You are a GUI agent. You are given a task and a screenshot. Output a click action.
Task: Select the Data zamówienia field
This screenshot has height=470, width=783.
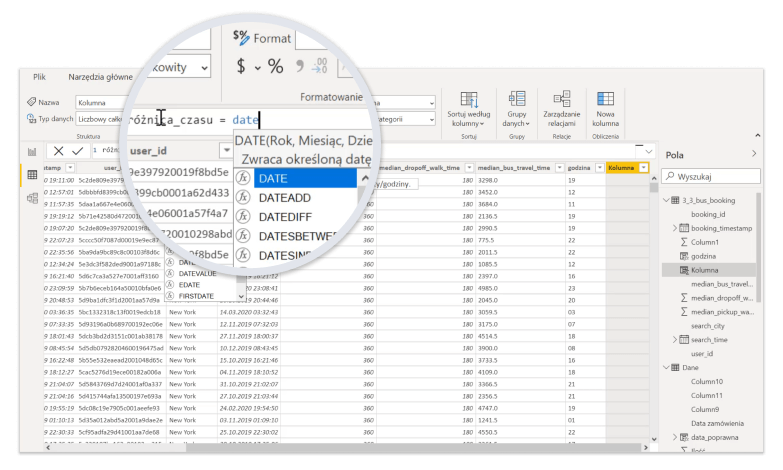click(717, 424)
